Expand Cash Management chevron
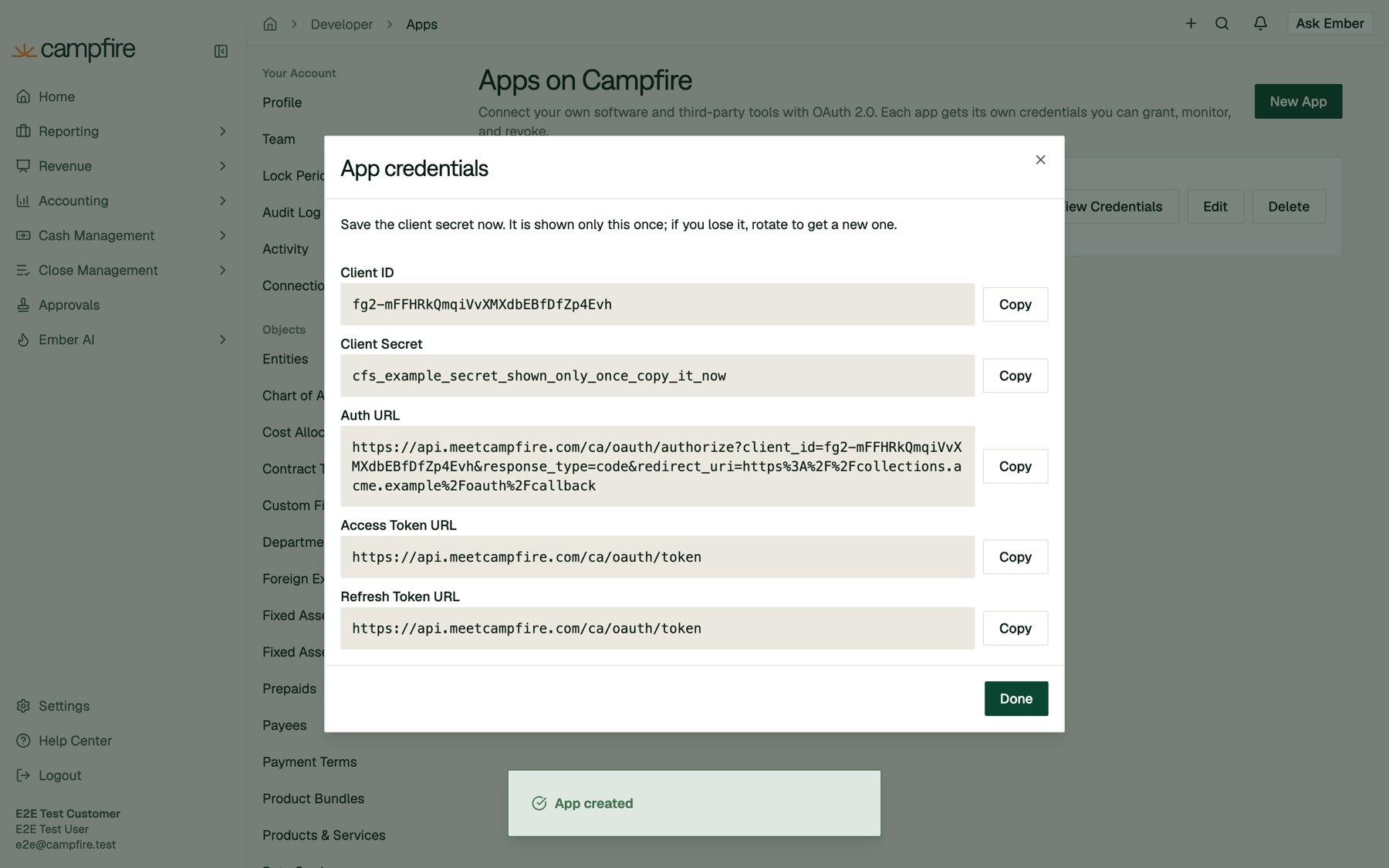 [x=222, y=235]
